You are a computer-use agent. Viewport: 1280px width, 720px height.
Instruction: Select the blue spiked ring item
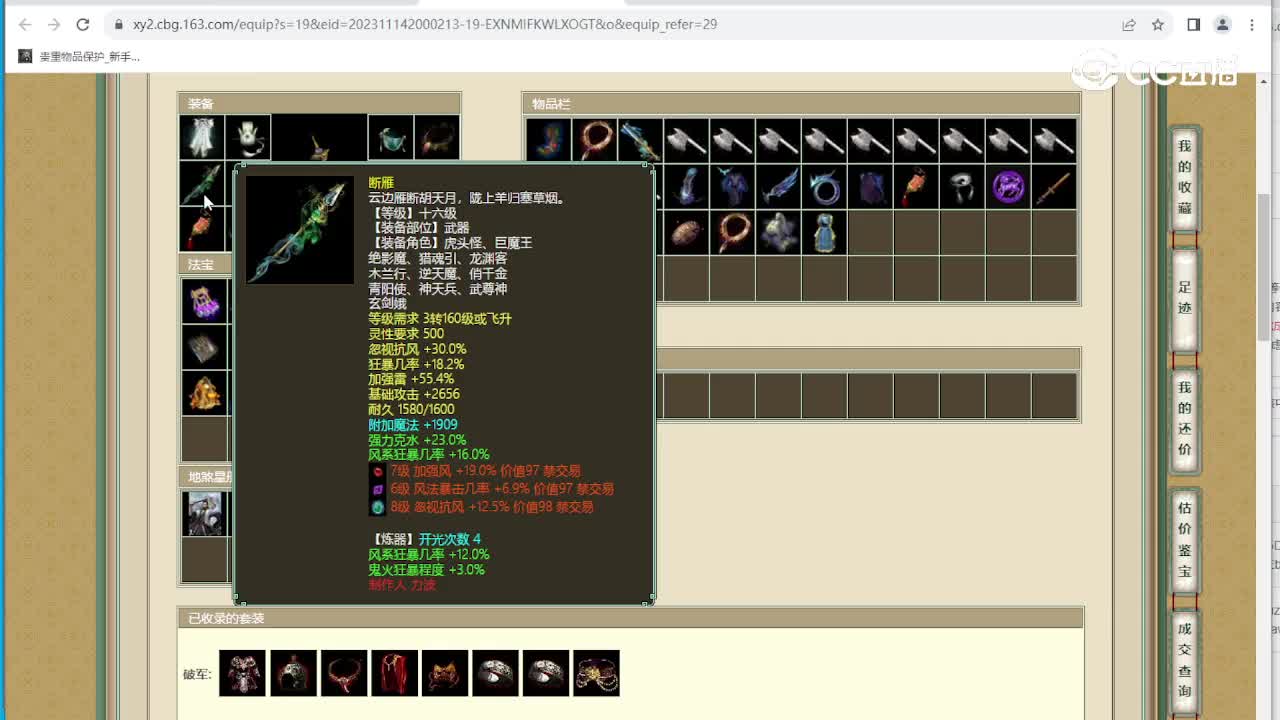point(824,186)
